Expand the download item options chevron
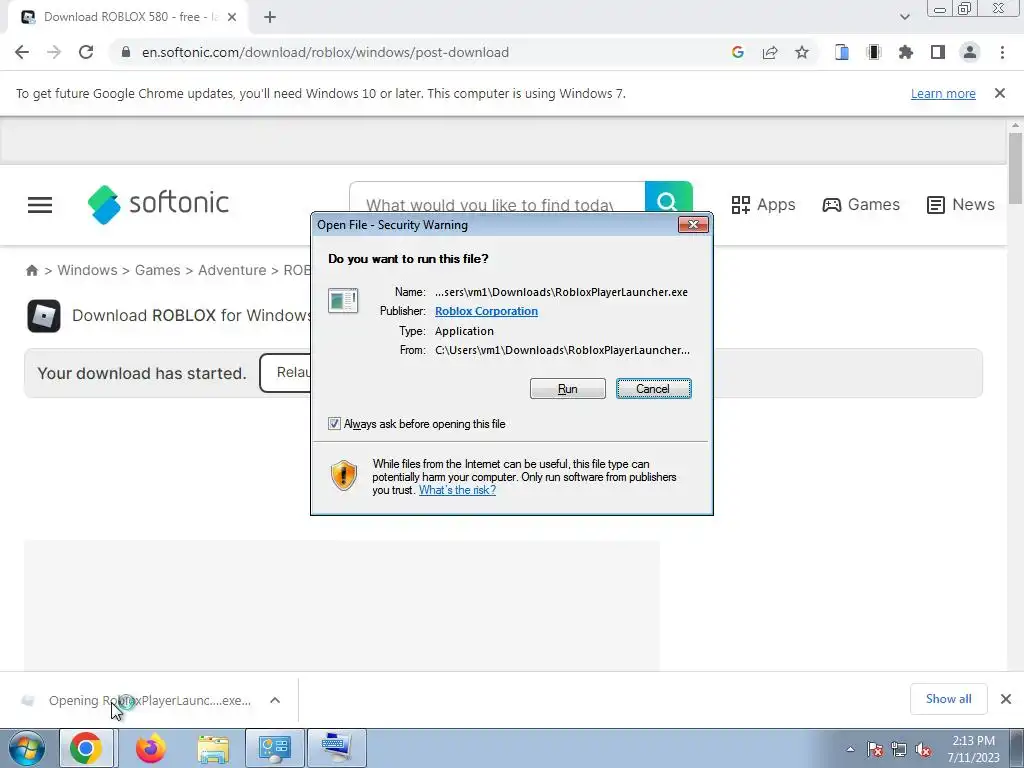This screenshot has height=768, width=1024. [x=275, y=700]
